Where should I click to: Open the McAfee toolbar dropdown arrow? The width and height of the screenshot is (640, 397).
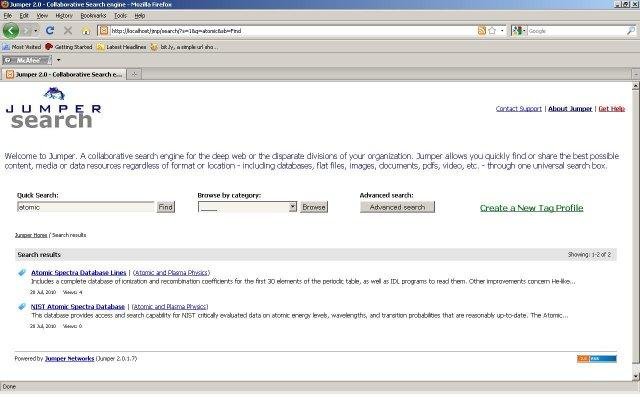[58, 60]
